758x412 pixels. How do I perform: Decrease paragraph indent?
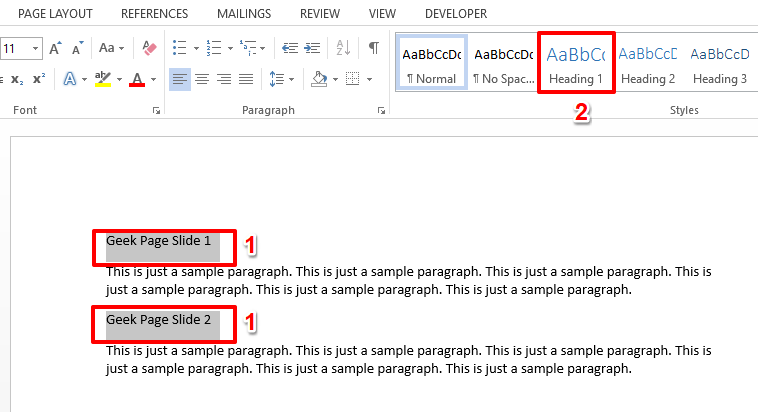[x=290, y=48]
